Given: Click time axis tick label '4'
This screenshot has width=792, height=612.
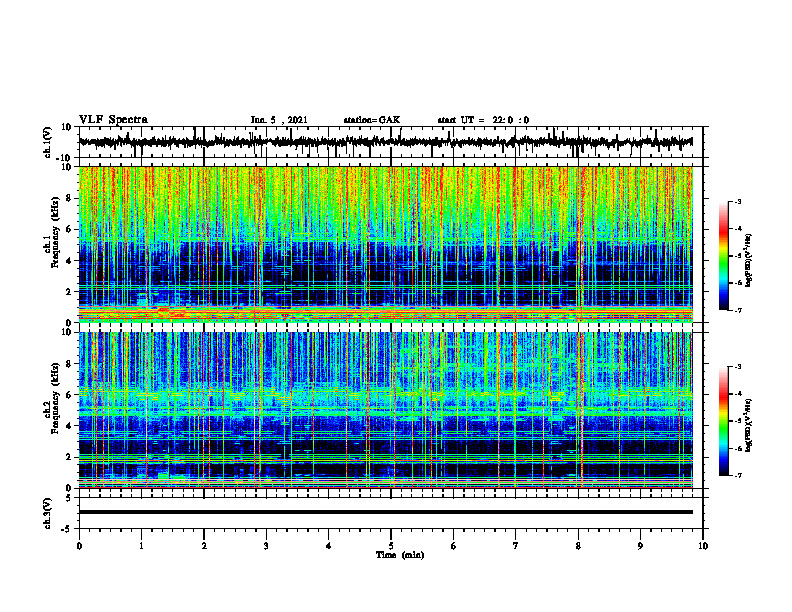Looking at the screenshot, I should point(328,546).
